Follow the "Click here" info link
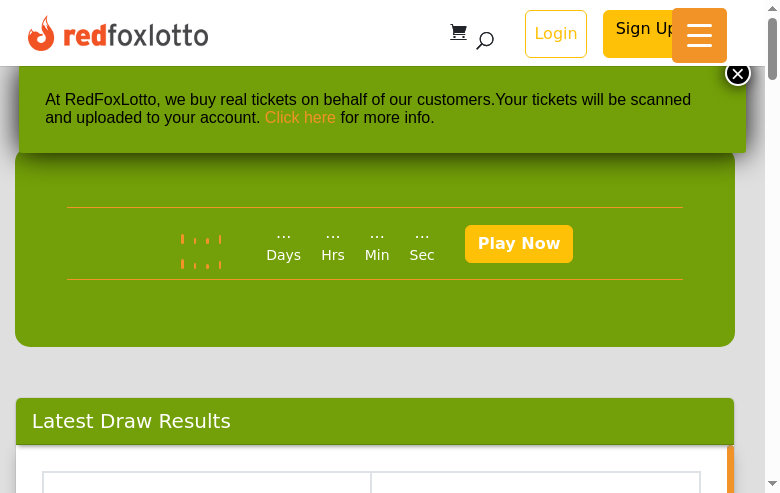Viewport: 780px width, 493px height. coord(300,118)
